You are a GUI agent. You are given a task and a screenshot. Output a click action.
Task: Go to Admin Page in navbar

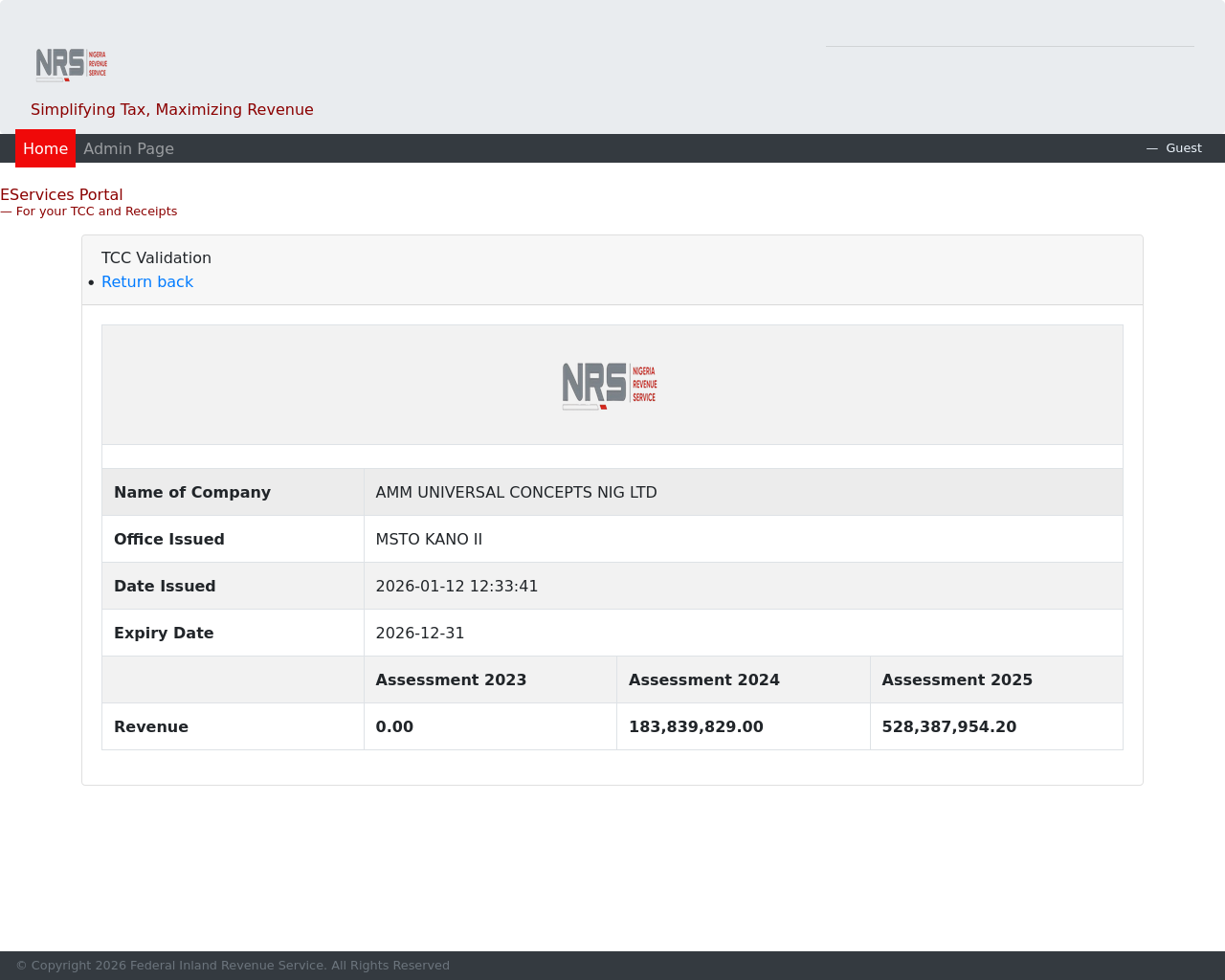pos(128,148)
